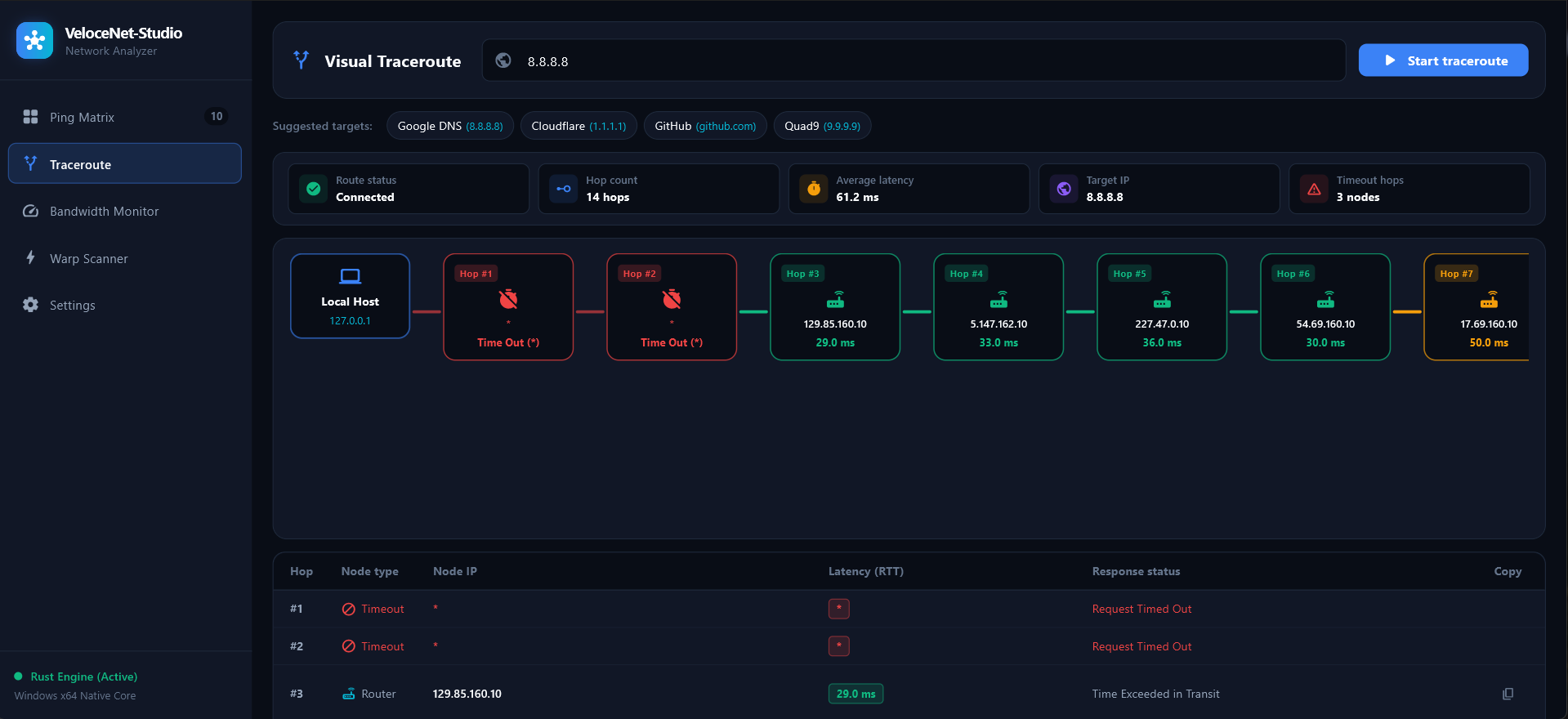Click router icon in Hop #3 card
Viewport: 1568px width, 719px height.
tap(835, 299)
